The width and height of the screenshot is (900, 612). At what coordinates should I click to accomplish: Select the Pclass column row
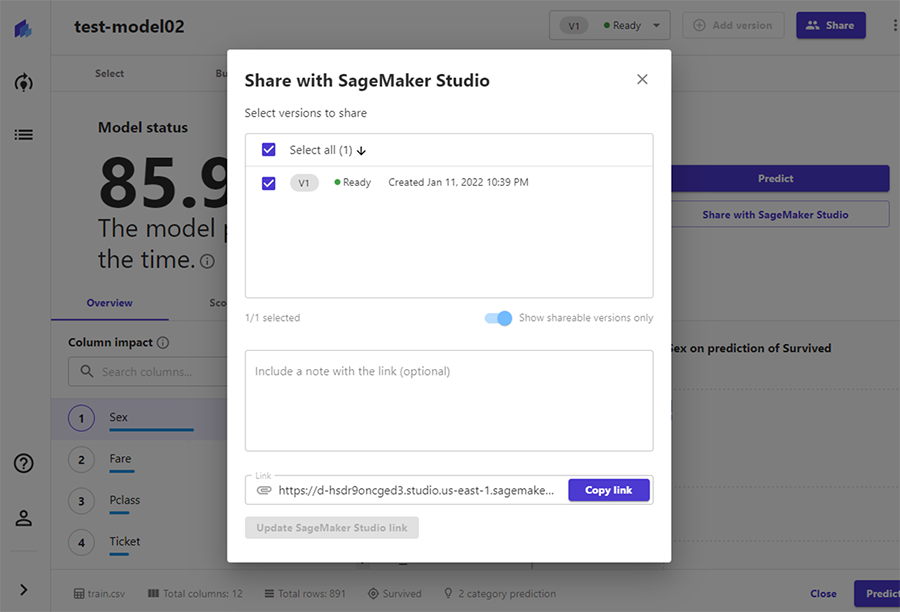(x=139, y=501)
